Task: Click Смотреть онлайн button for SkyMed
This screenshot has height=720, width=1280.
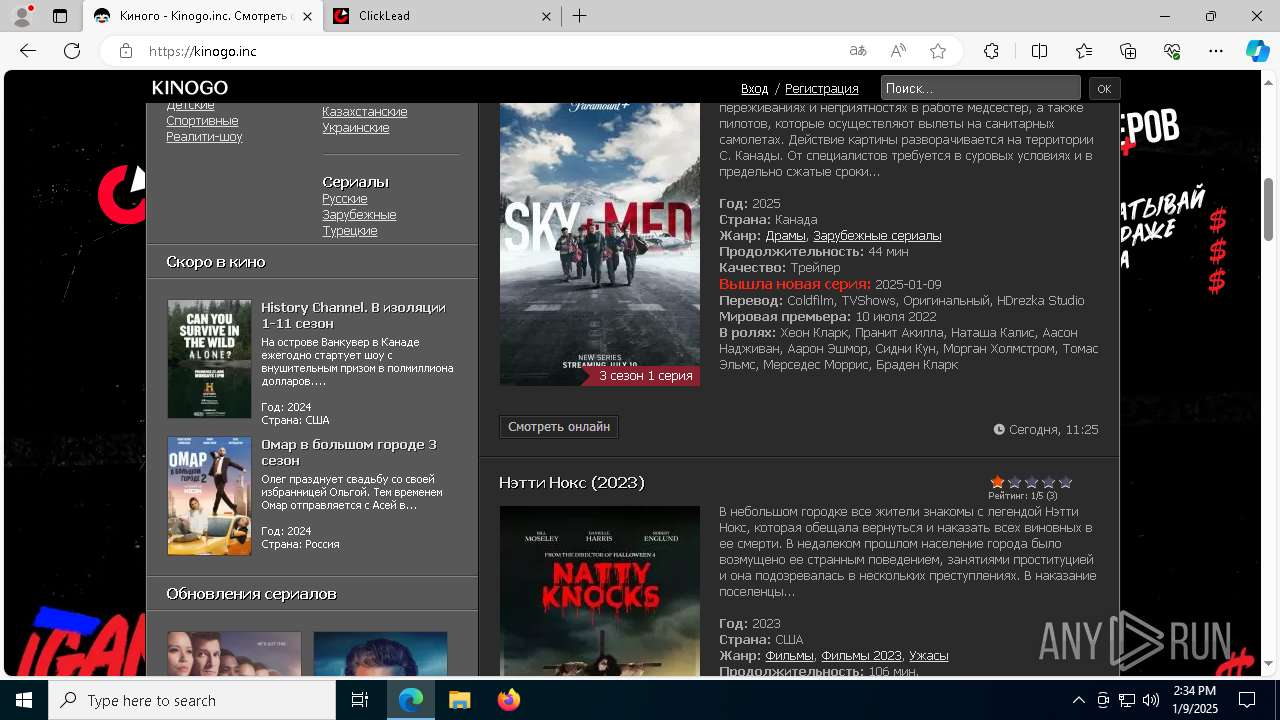Action: tap(559, 427)
